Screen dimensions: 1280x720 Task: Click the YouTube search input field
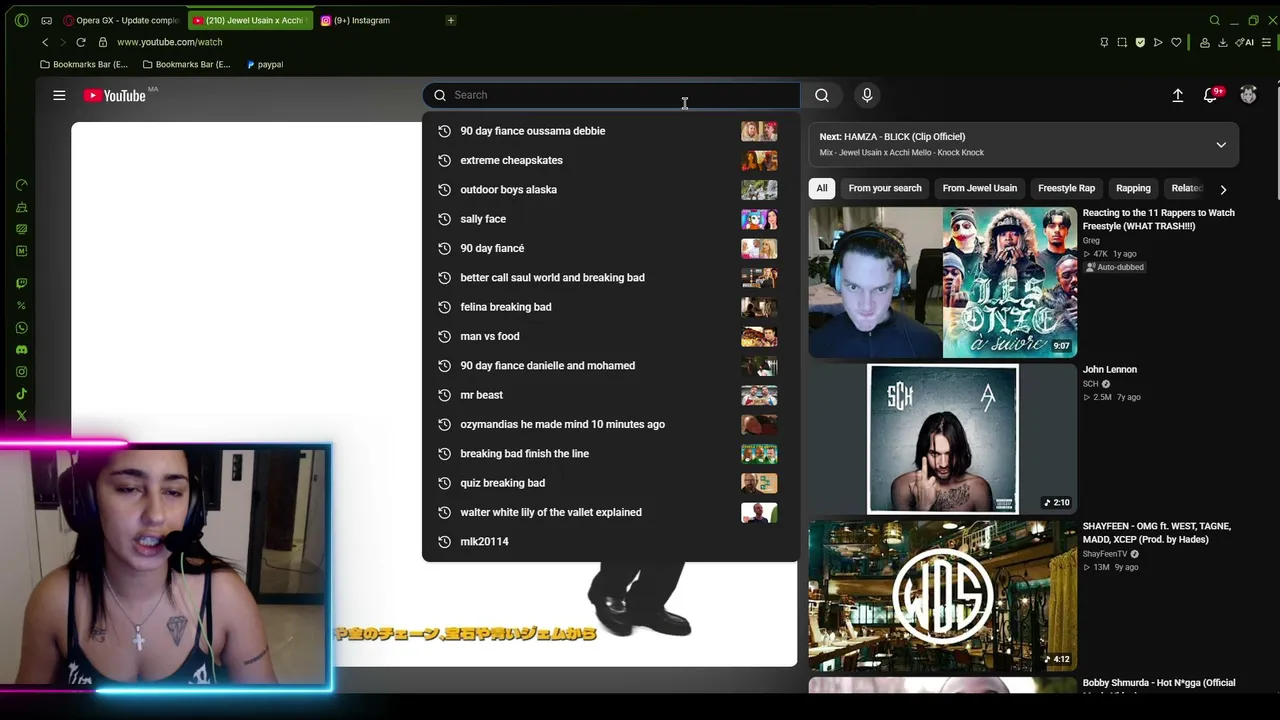point(610,95)
